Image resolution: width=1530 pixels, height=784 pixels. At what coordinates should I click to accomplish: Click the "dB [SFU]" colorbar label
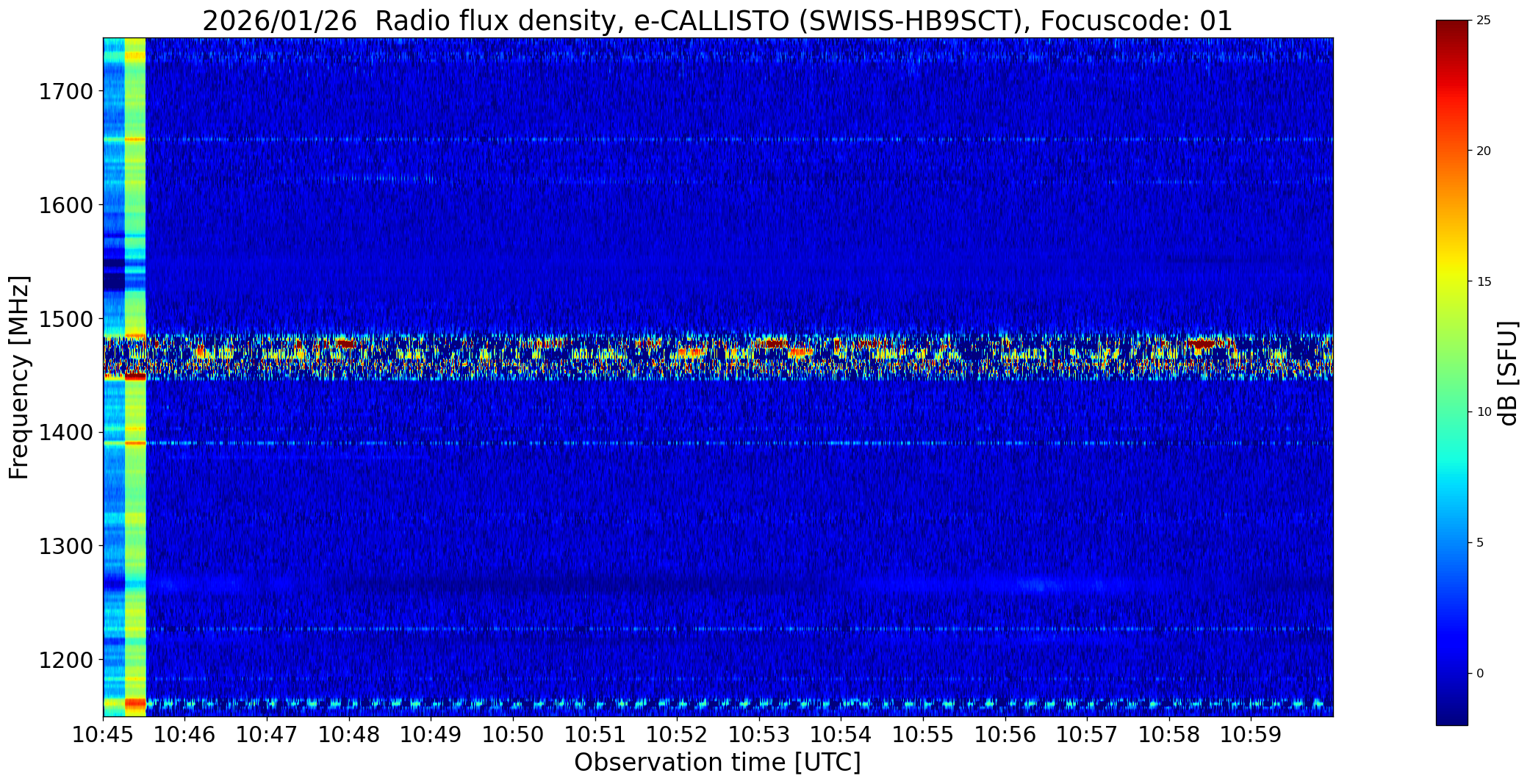tap(1509, 373)
